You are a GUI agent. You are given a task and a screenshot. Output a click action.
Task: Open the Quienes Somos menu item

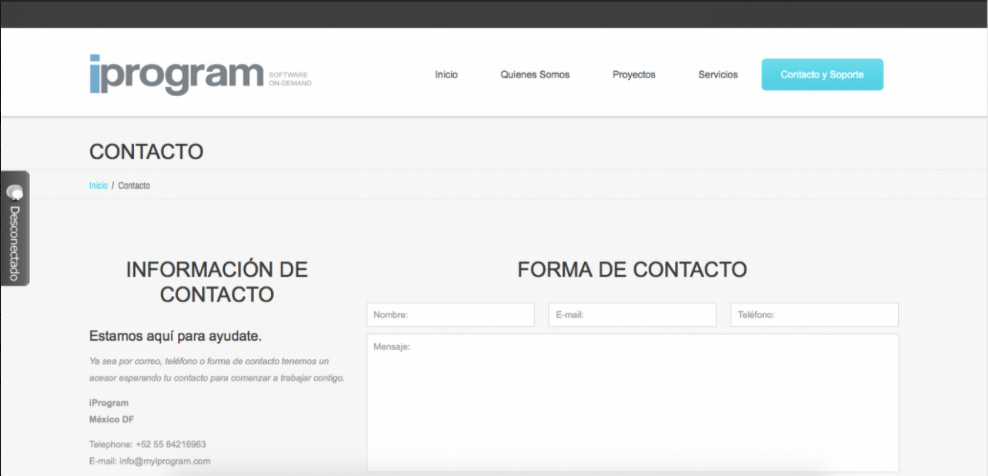pos(535,75)
